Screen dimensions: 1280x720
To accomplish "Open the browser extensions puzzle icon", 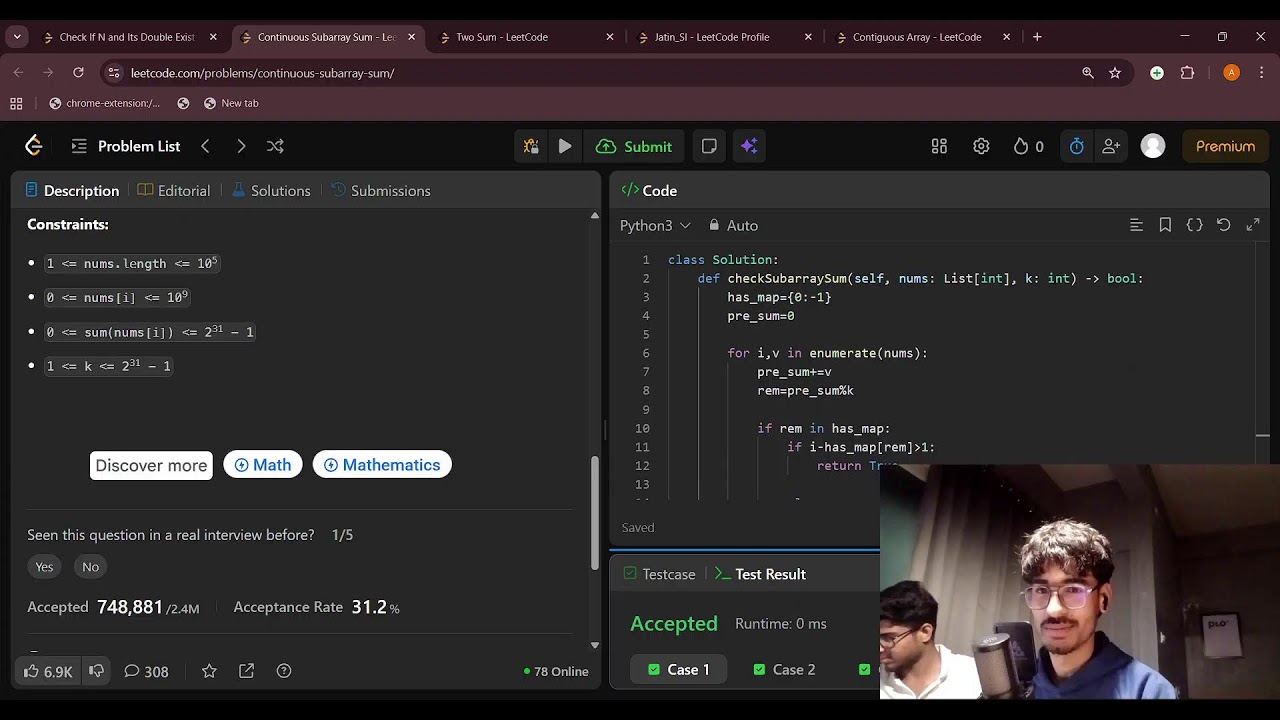I will [x=1188, y=73].
